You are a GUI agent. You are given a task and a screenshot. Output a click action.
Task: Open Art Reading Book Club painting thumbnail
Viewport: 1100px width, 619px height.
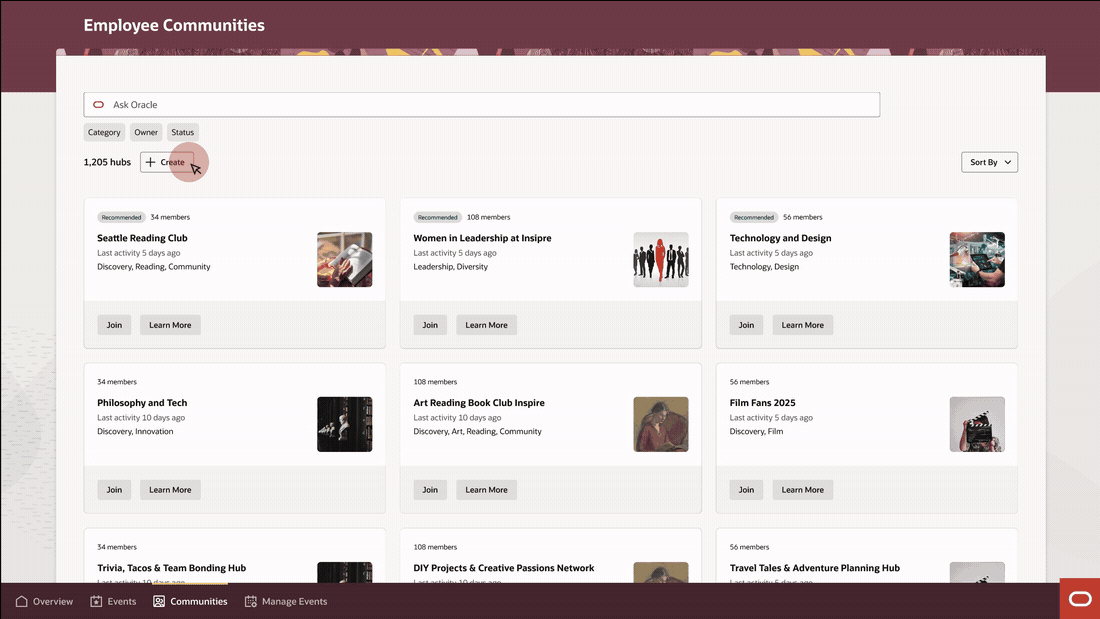(x=661, y=425)
